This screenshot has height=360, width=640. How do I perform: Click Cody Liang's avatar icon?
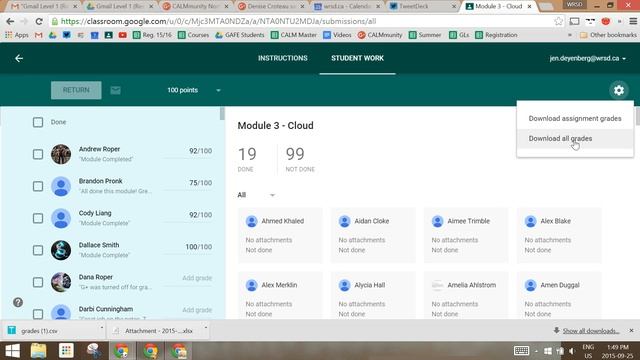61,218
